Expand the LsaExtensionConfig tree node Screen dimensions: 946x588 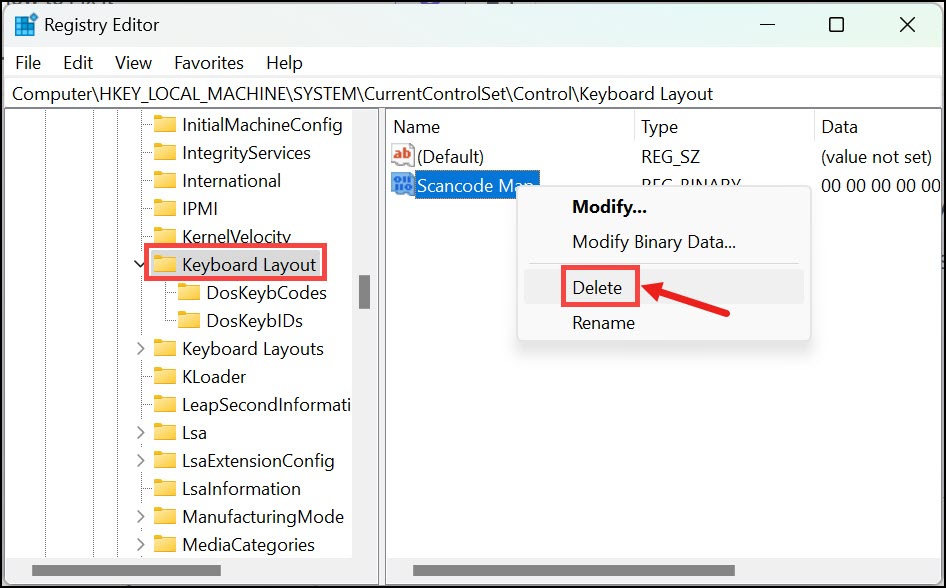click(140, 460)
